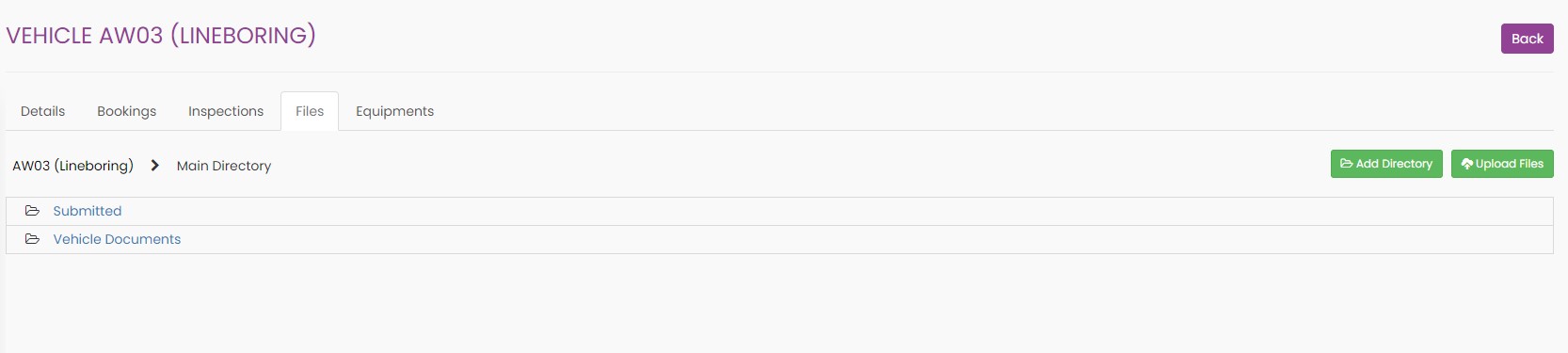Viewport: 1568px width, 353px height.
Task: Switch to the Details tab
Action: pyautogui.click(x=43, y=111)
